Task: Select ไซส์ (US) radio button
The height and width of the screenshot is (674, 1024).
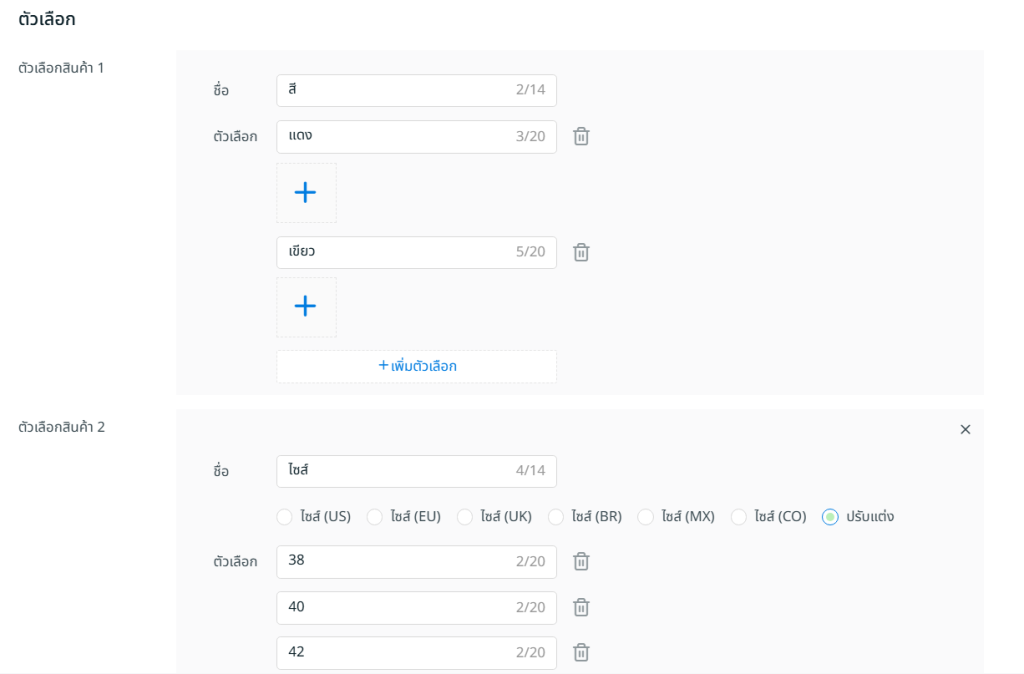Action: coord(285,517)
